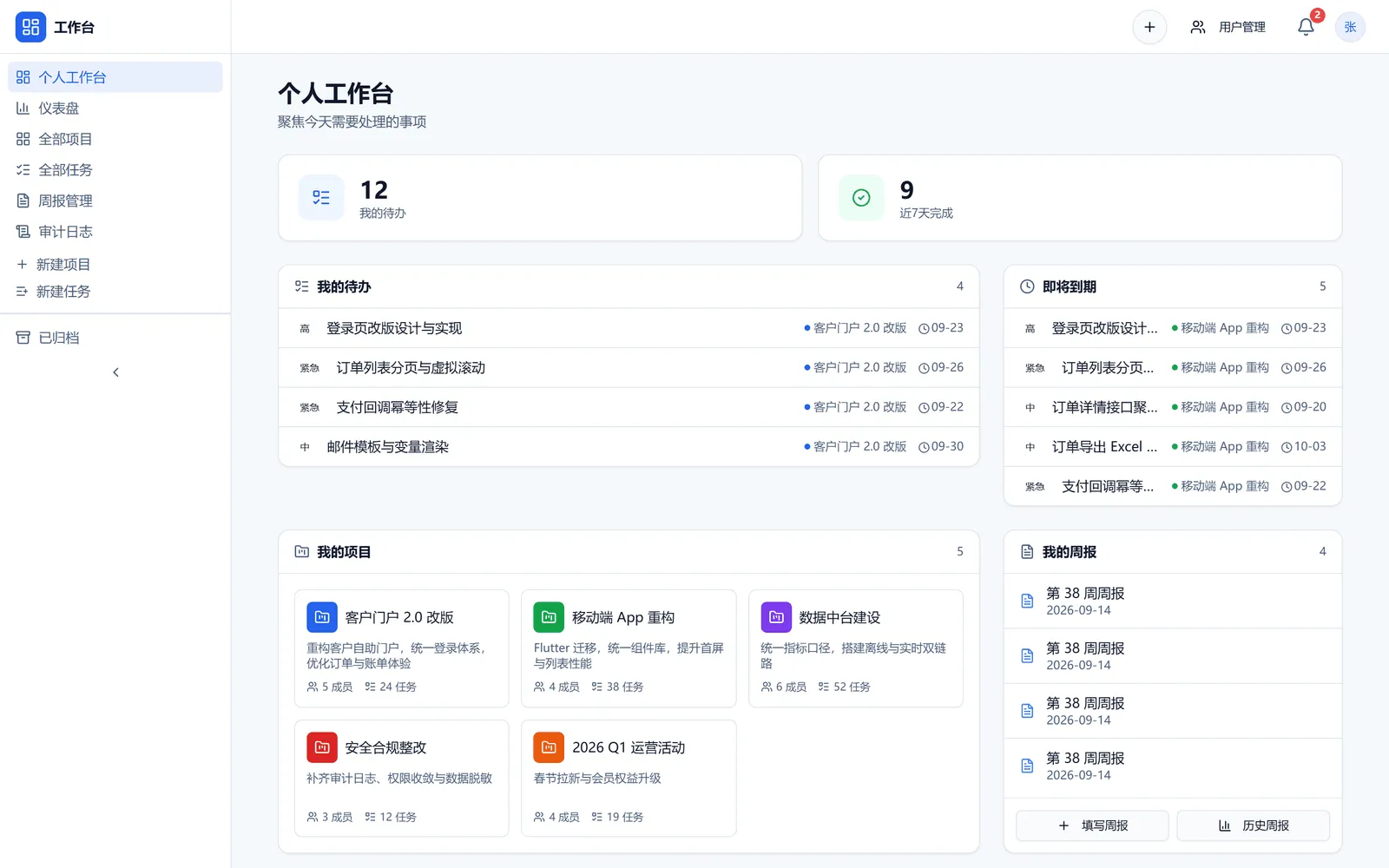Image resolution: width=1389 pixels, height=868 pixels.
Task: Open the 张 user avatar menu
Action: (1350, 27)
